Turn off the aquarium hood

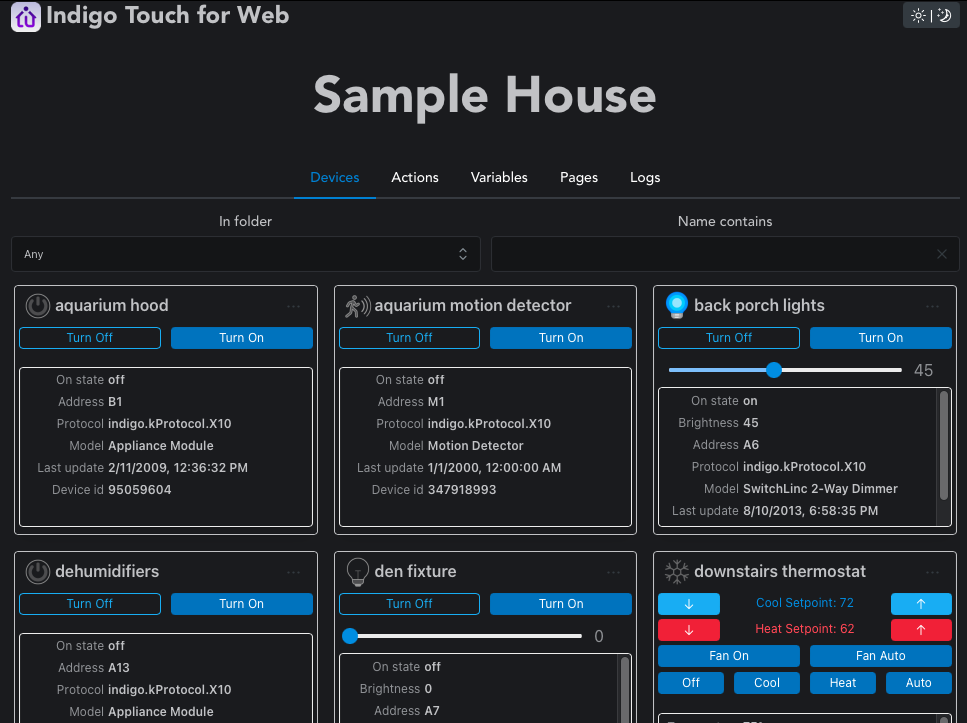90,338
